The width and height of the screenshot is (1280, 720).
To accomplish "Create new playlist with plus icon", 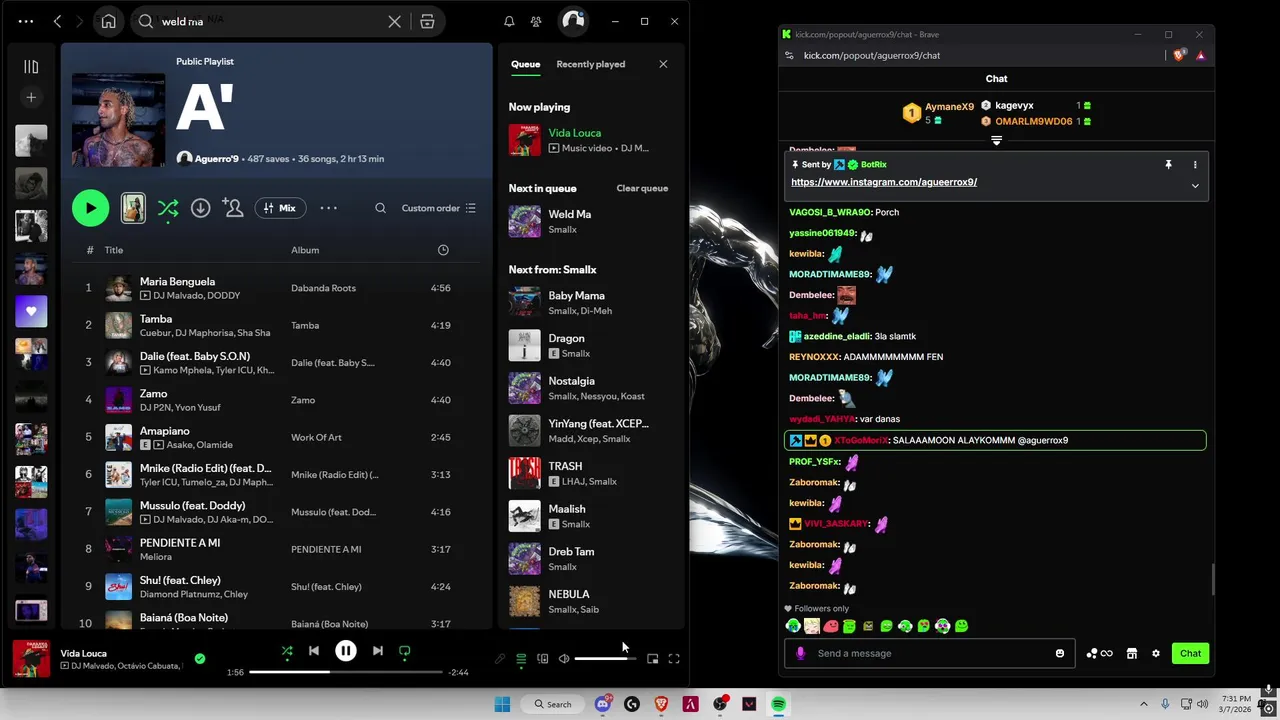I will pos(31,97).
